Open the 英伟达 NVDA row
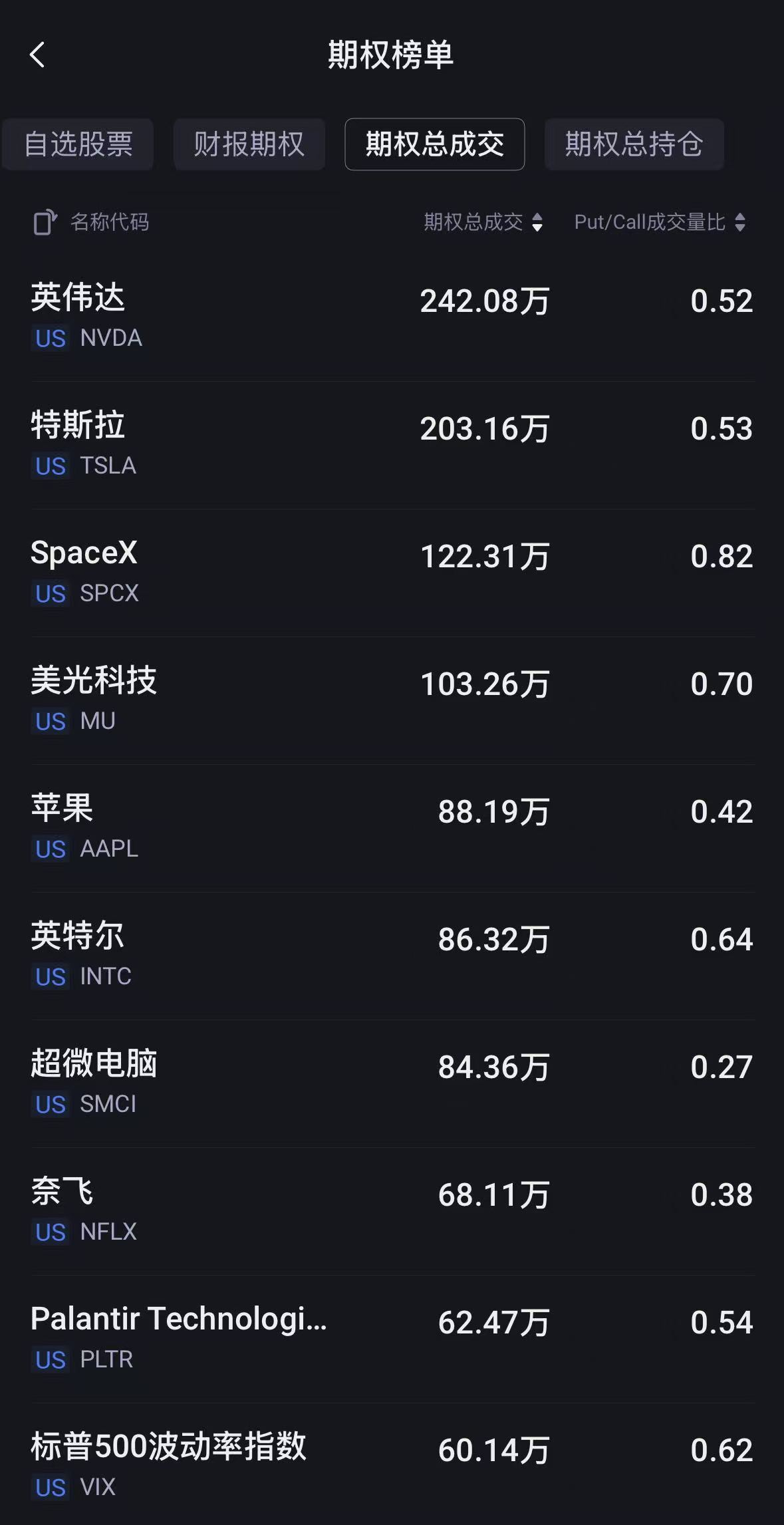 pos(392,317)
